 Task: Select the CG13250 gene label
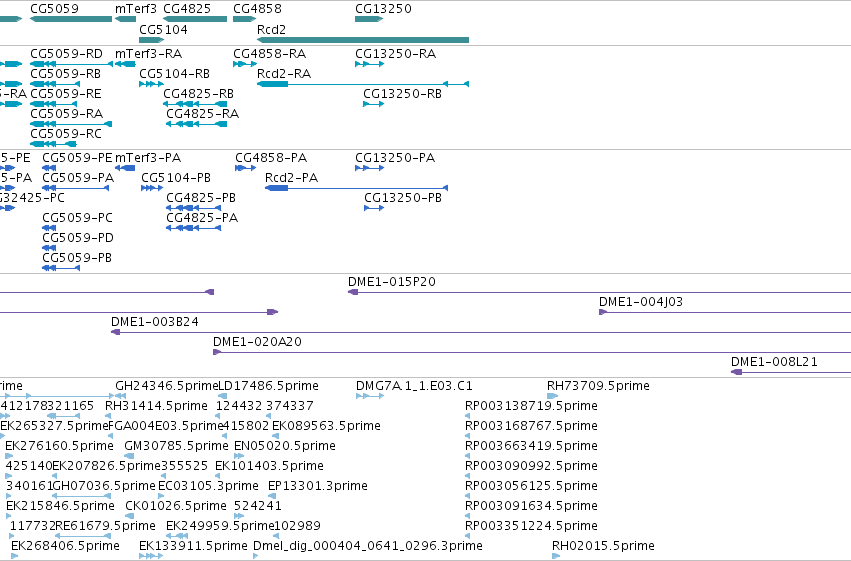tap(383, 9)
